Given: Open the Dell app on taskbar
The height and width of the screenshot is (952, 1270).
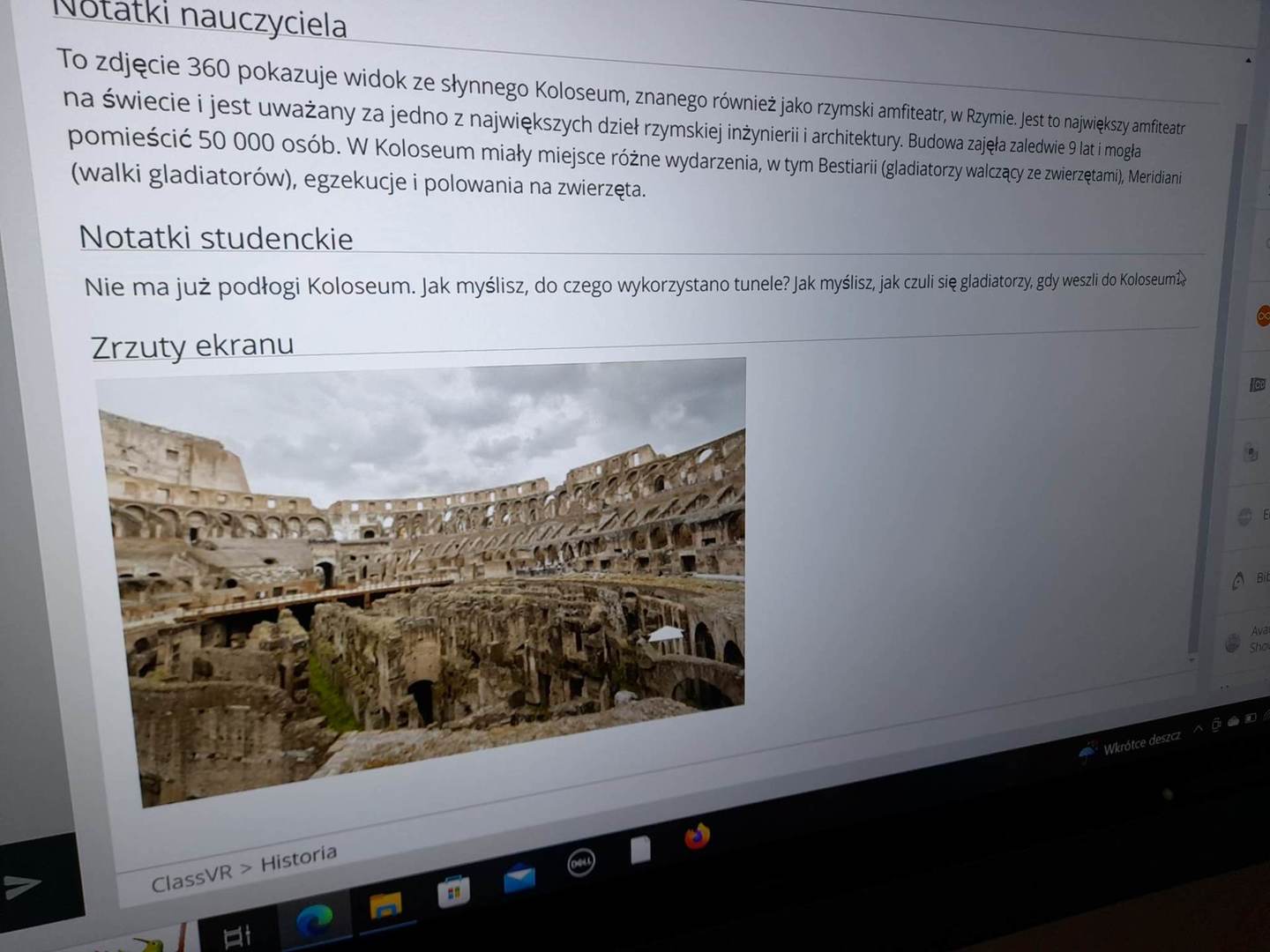Looking at the screenshot, I should 580,863.
